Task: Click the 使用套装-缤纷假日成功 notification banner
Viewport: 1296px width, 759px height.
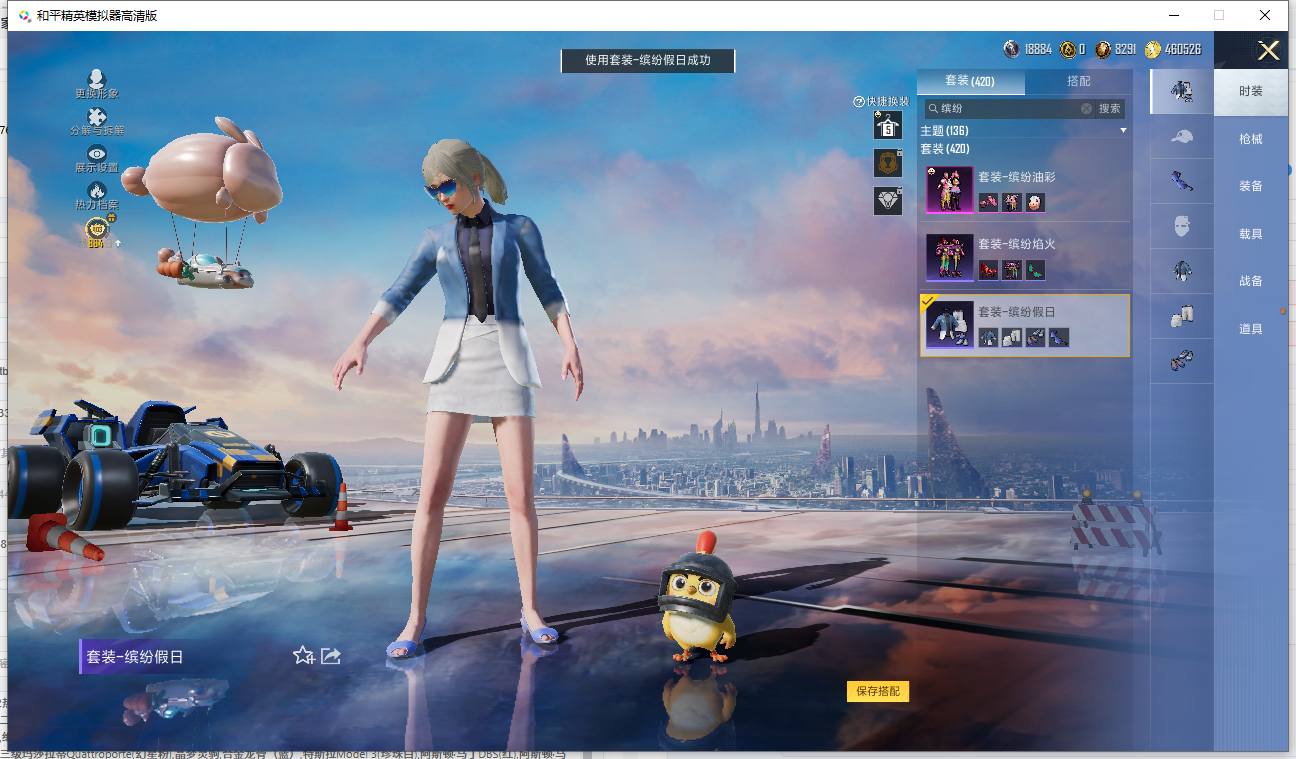Action: (648, 60)
